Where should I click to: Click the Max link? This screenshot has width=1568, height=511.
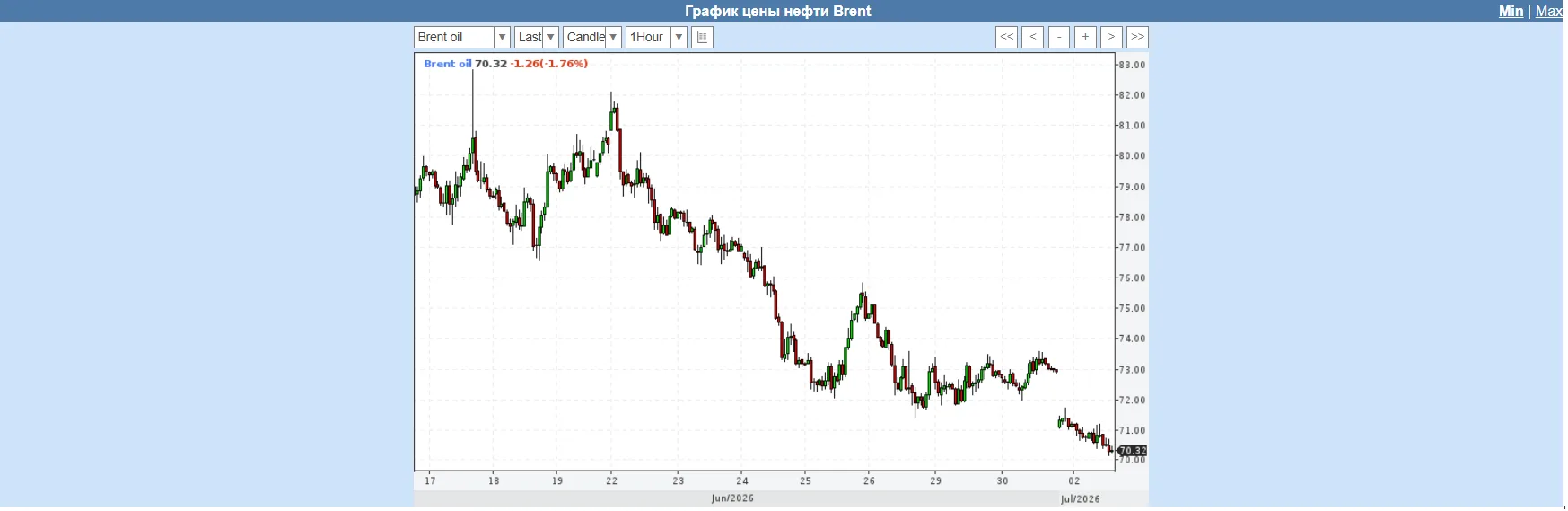[1548, 11]
